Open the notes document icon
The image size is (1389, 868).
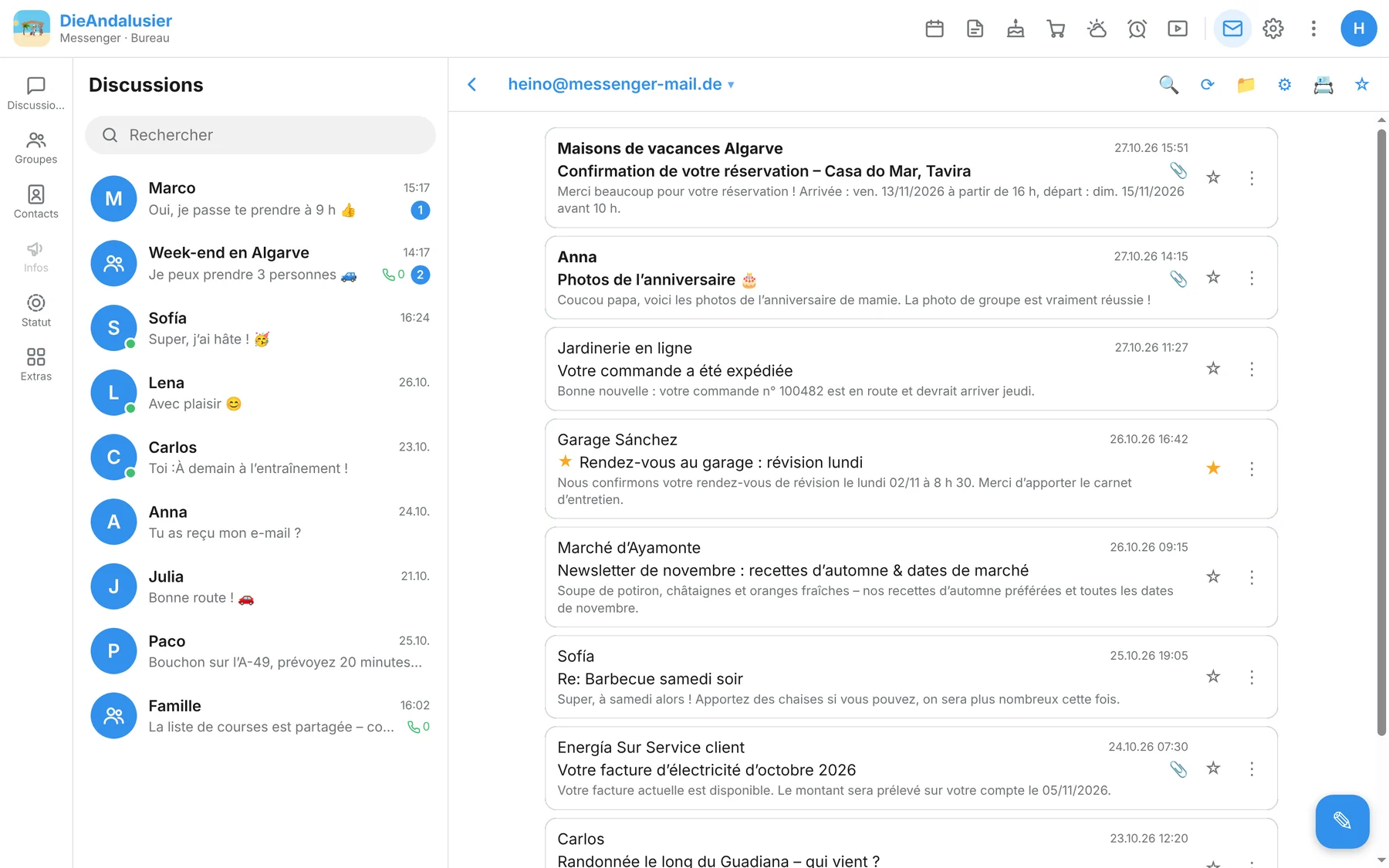click(x=975, y=29)
